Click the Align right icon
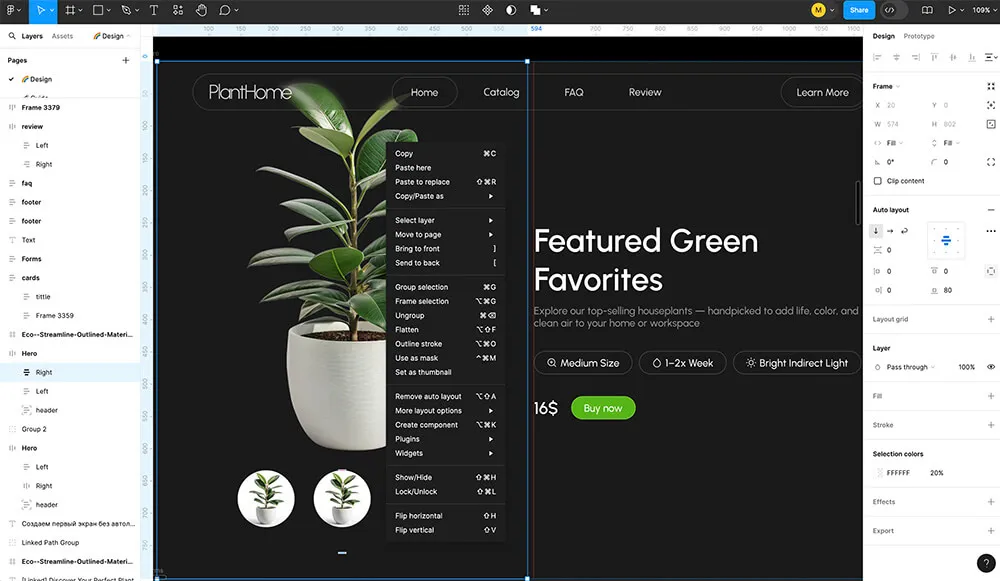1000x581 pixels. pyautogui.click(x=915, y=57)
